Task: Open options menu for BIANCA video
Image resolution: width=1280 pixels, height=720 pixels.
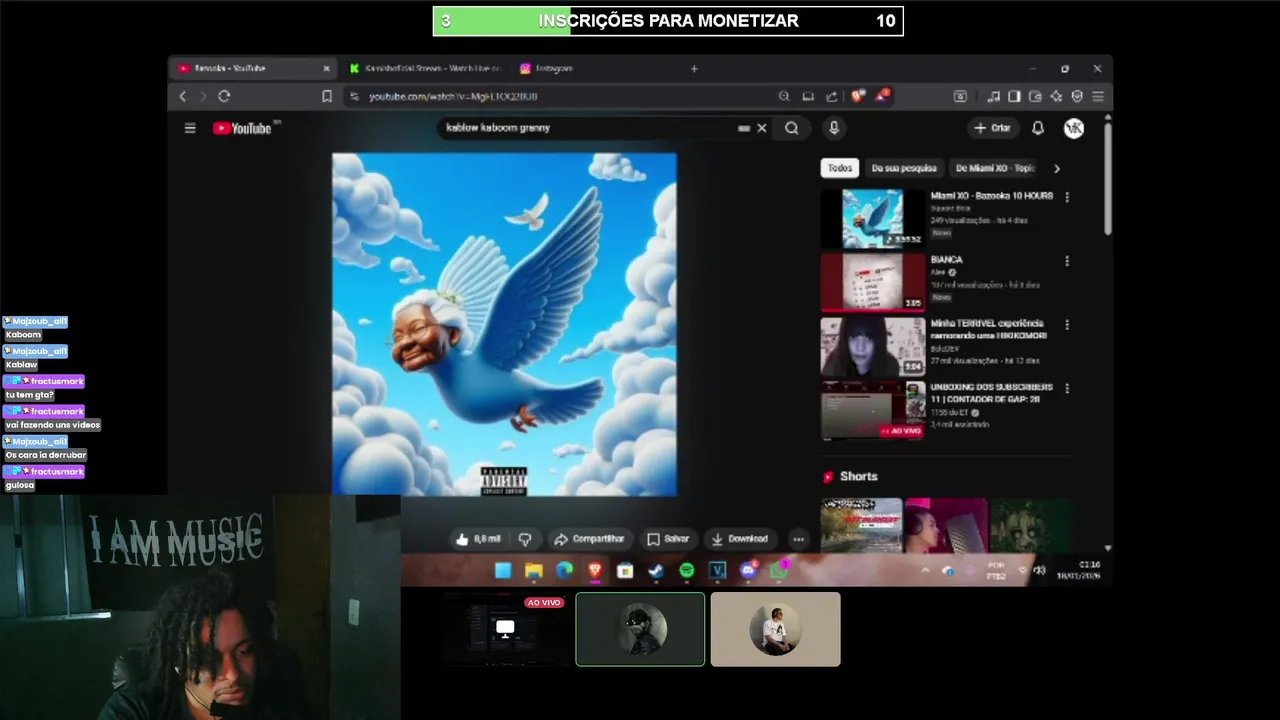Action: (1067, 261)
